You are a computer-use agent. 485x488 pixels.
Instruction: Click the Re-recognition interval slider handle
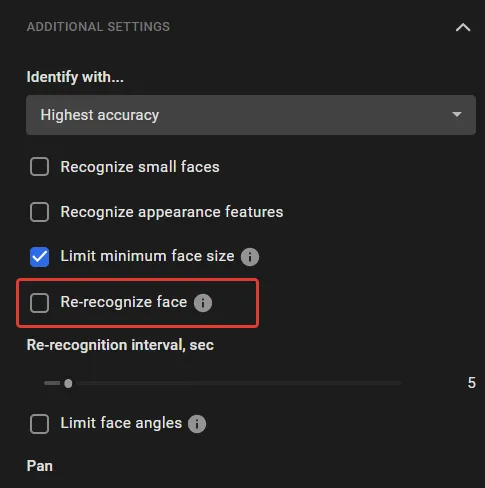(x=68, y=384)
